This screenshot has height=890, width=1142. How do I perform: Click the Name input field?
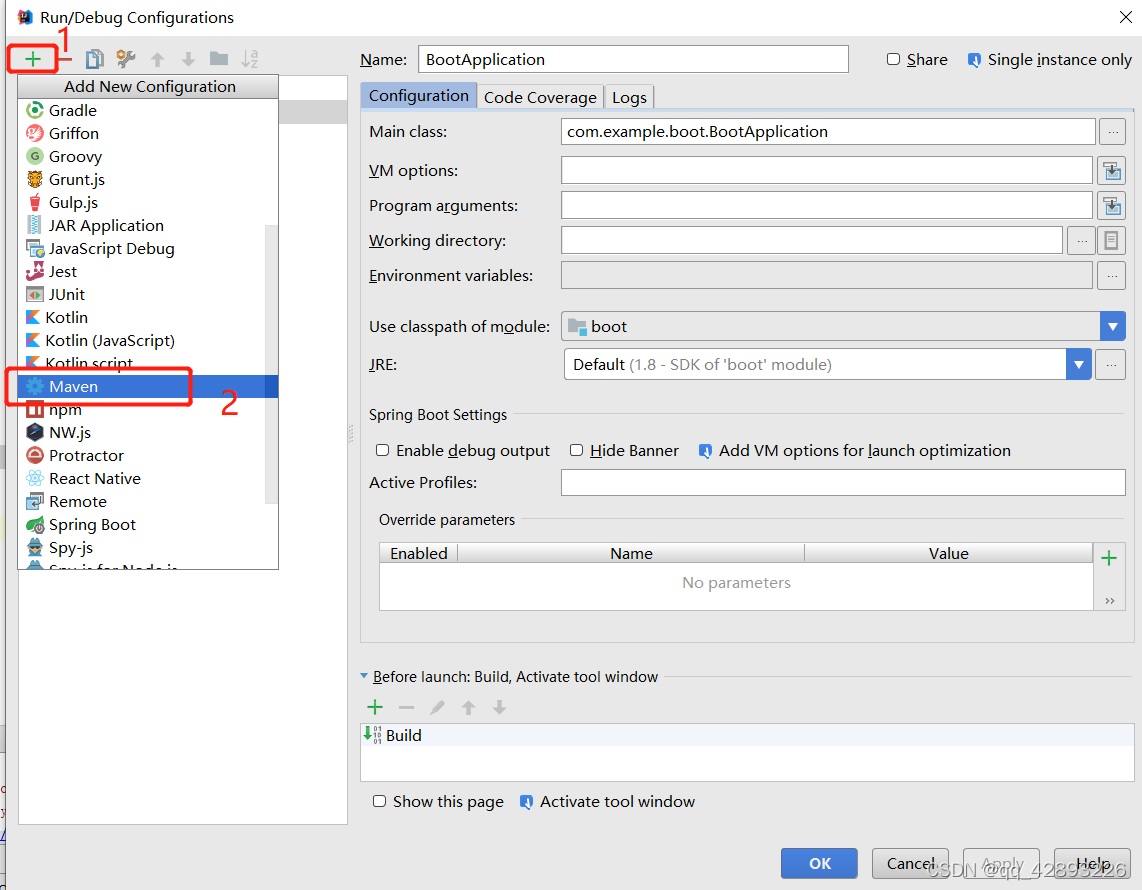[633, 59]
